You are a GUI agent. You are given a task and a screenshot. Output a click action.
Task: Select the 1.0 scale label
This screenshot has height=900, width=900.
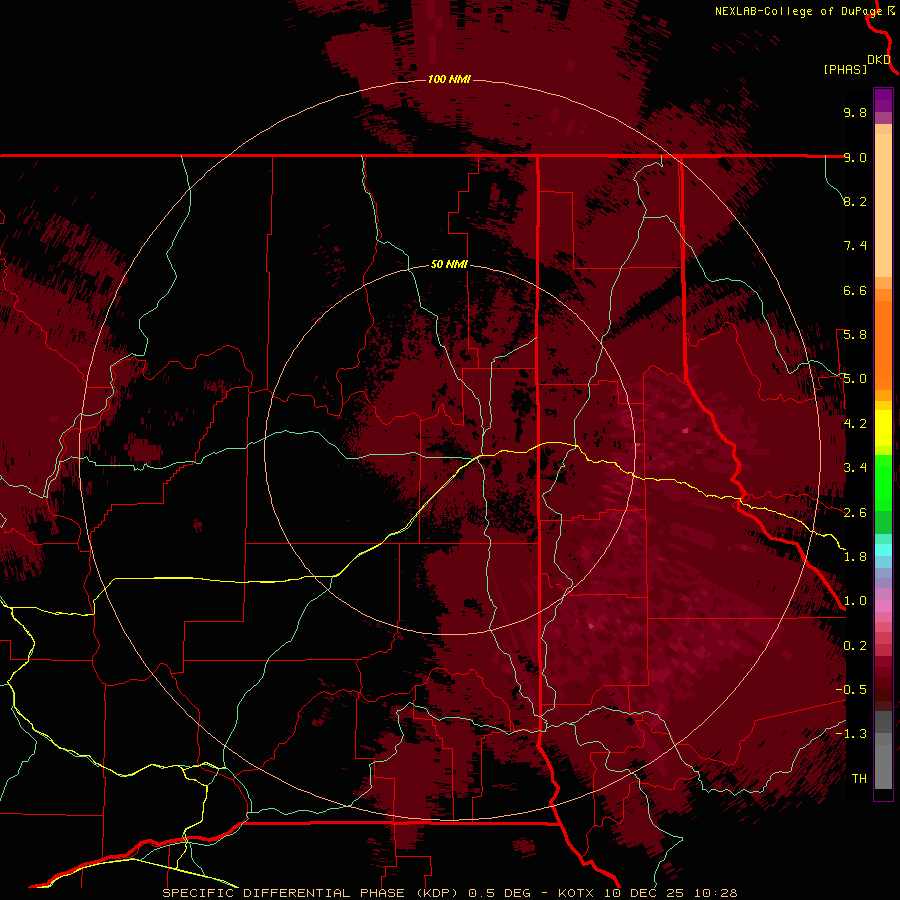855,601
